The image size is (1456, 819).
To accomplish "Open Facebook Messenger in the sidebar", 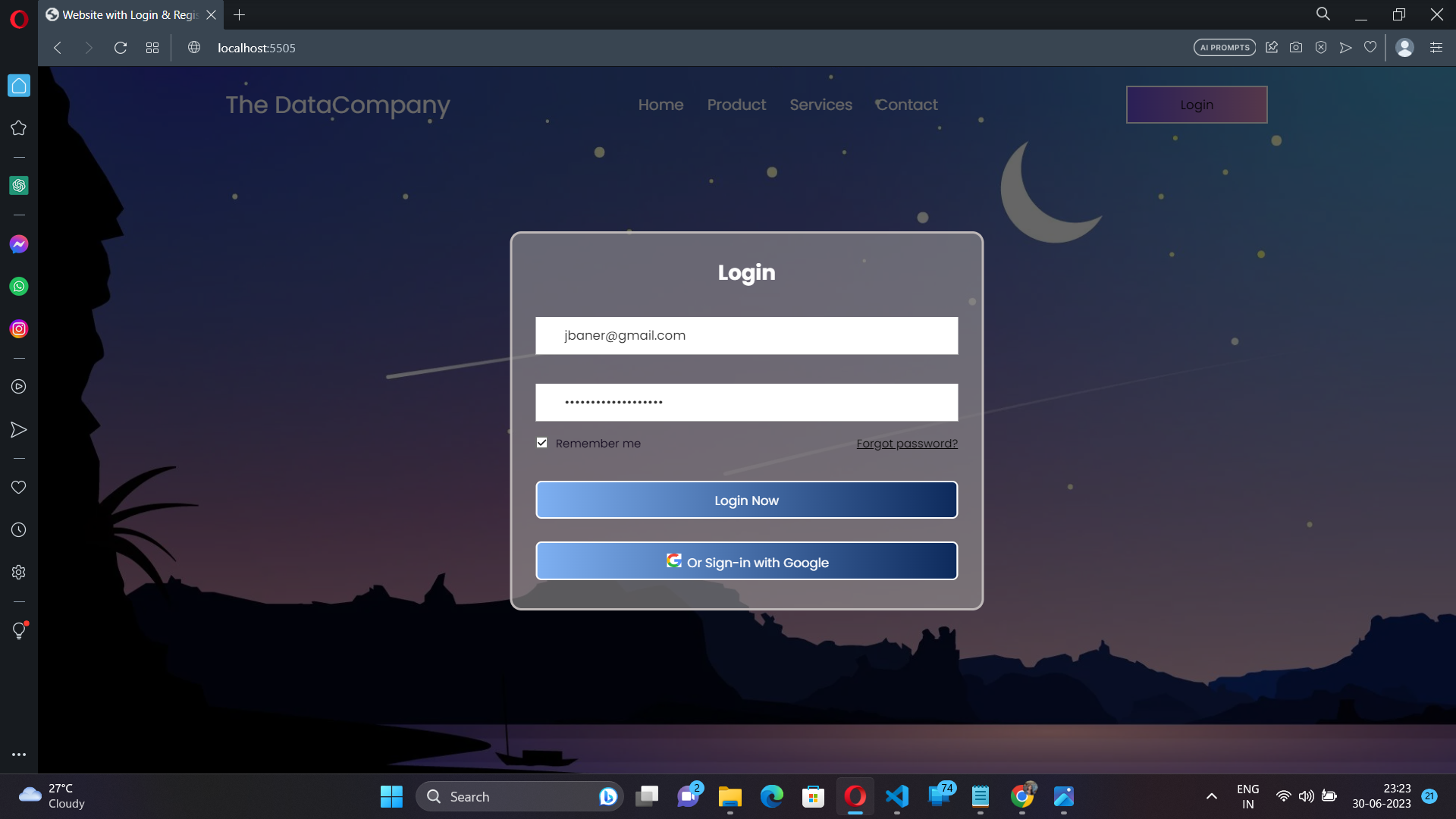I will pos(18,243).
